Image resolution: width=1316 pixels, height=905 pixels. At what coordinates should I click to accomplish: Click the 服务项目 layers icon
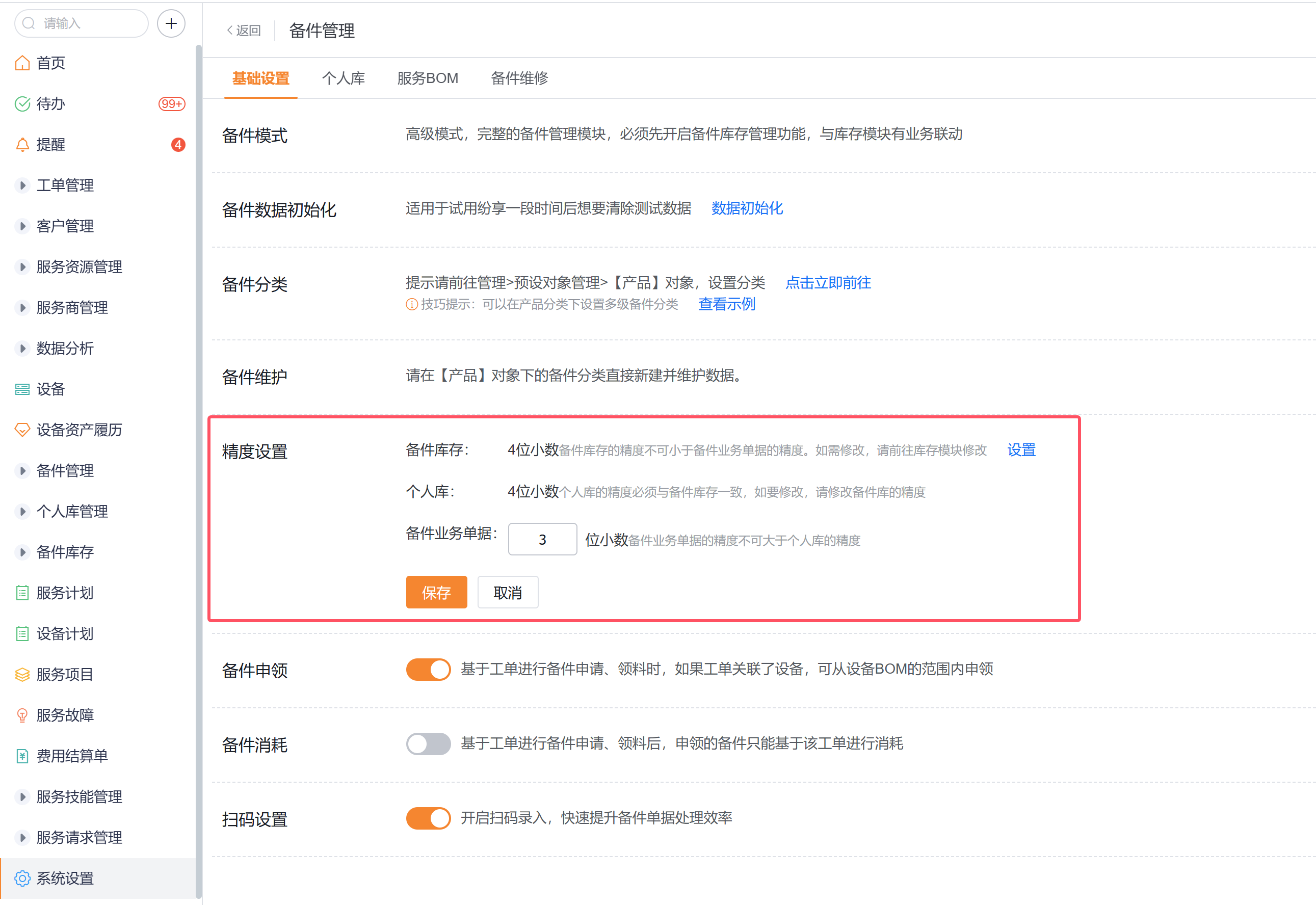tap(22, 674)
